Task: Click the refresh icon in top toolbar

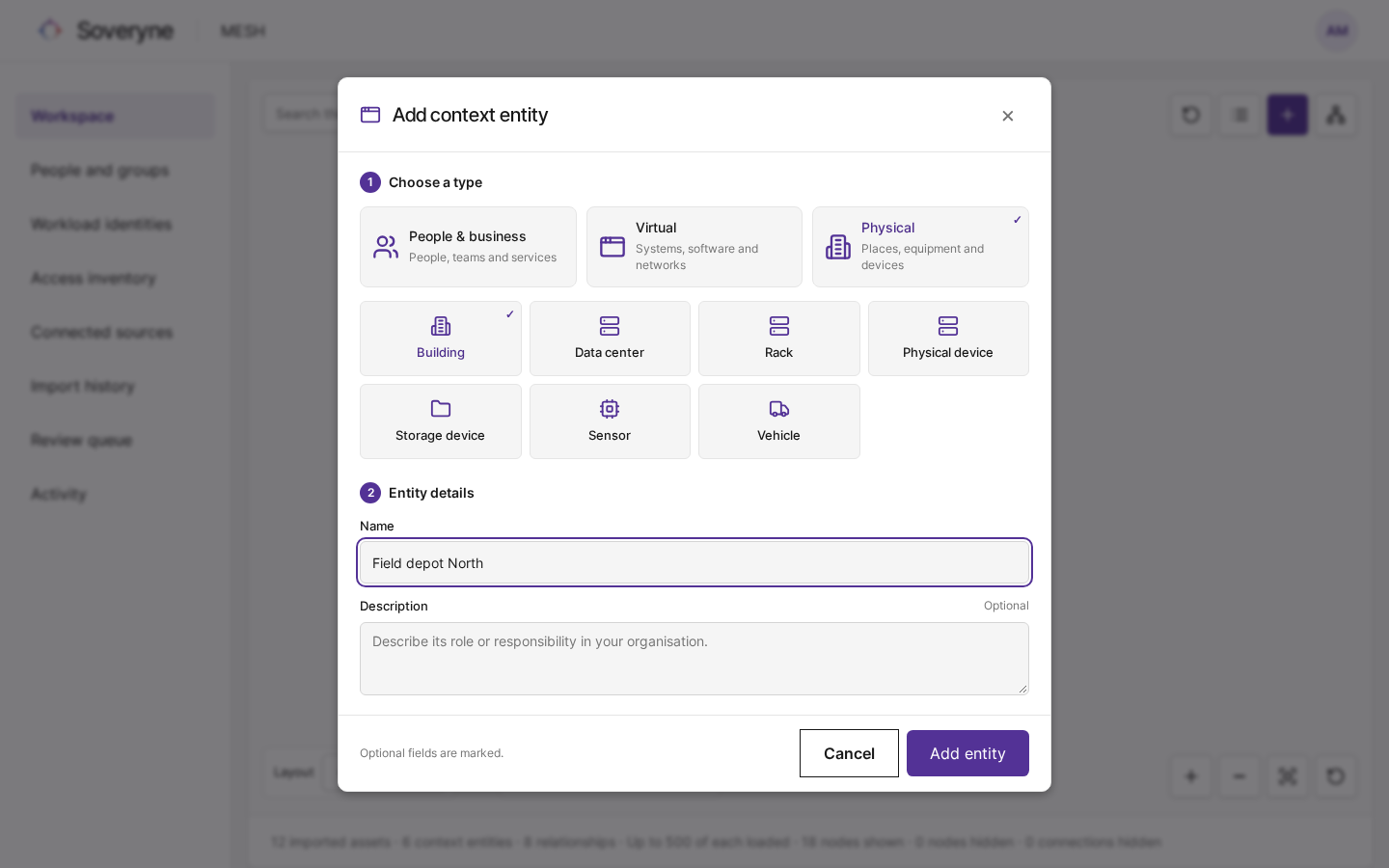Action: [1191, 115]
